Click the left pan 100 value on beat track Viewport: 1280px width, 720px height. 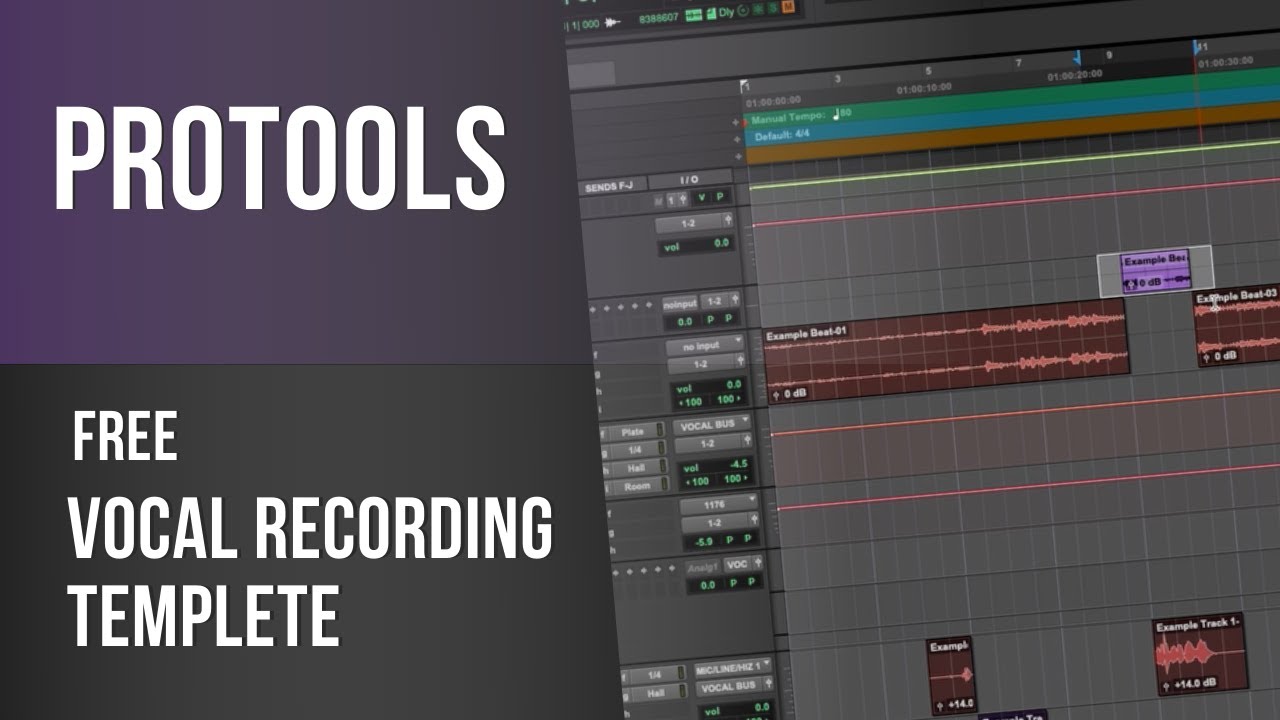click(x=691, y=402)
